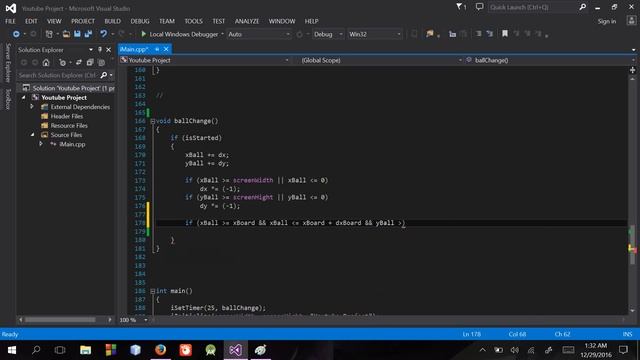640x360 pixels.
Task: Toggle auto-hide pin on Solution Explorer
Action: pos(100,50)
